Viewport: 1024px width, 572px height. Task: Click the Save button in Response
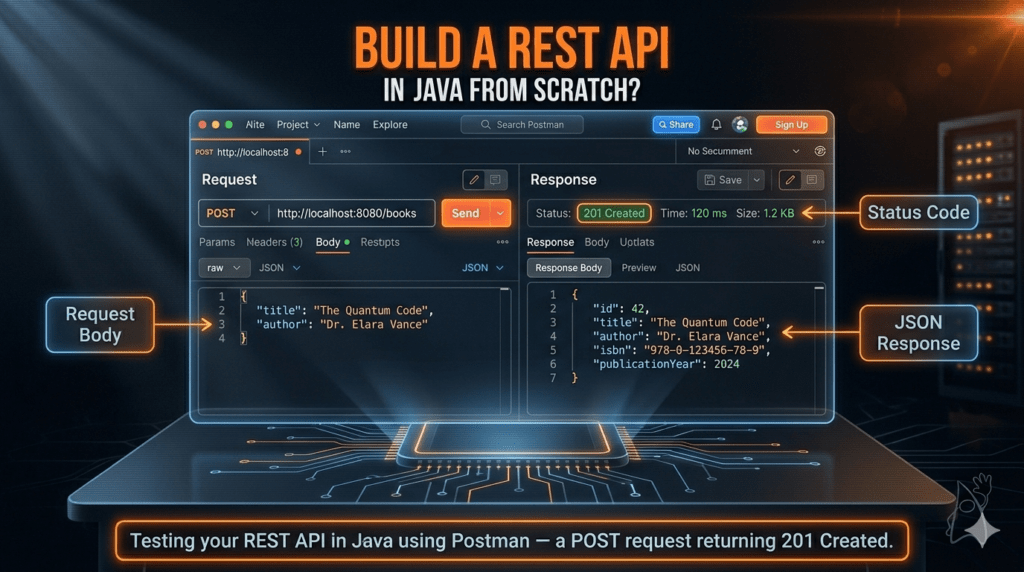(x=723, y=180)
